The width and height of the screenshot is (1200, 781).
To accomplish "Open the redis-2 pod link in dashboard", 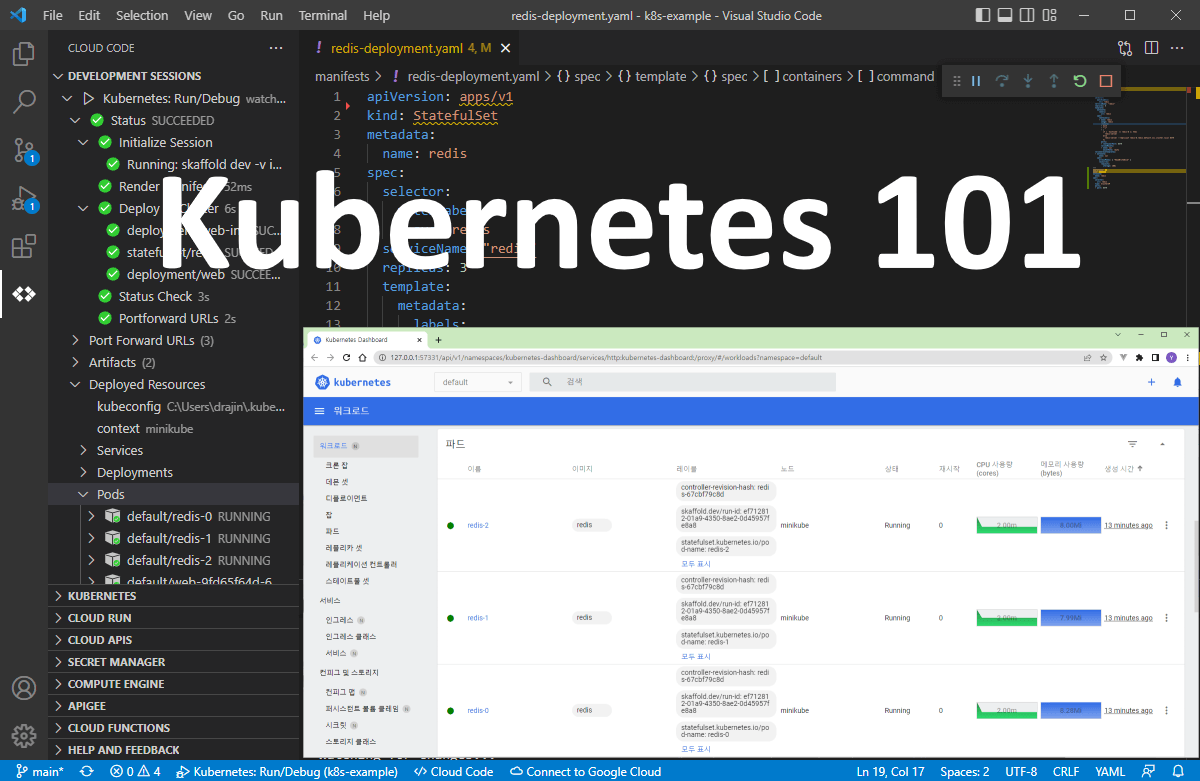I will pos(476,524).
